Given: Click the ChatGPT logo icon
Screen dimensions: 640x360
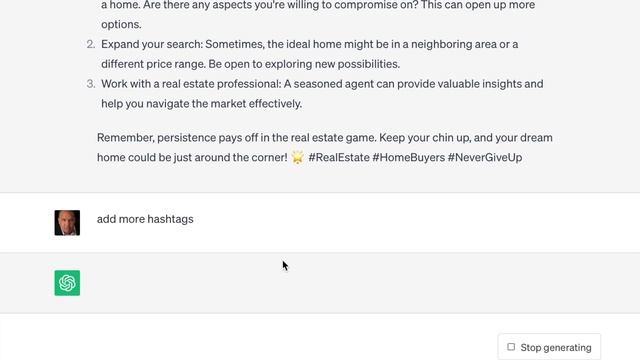Looking at the screenshot, I should point(67,283).
